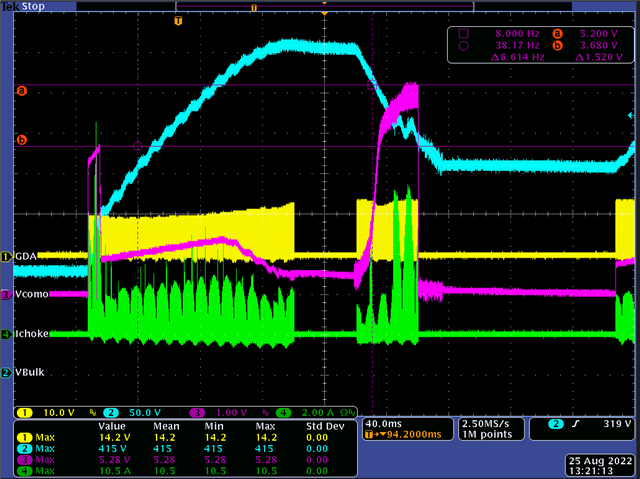Select channel 1 badge showing 10.0 V
The width and height of the screenshot is (640, 479).
46,412
